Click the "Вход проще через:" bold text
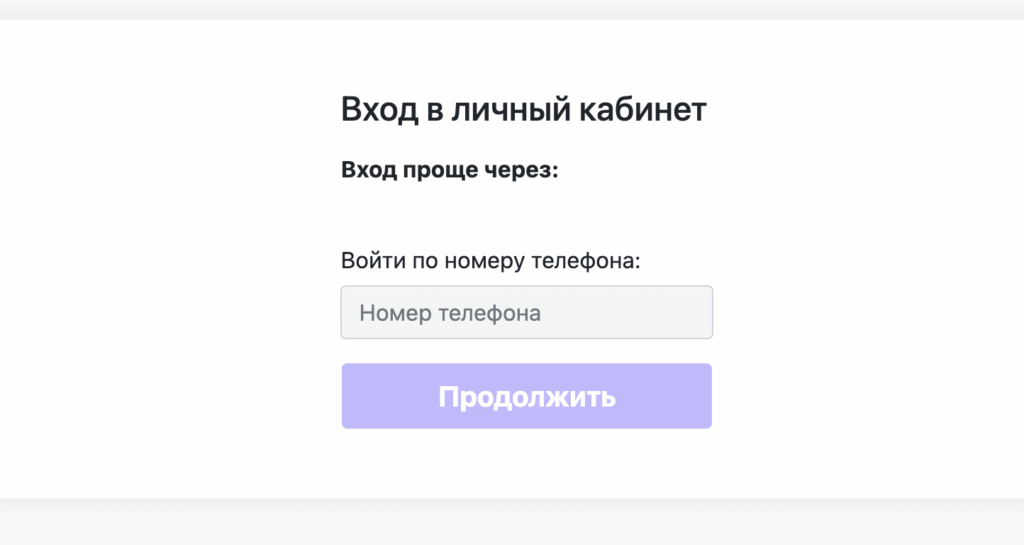Screen dimensions: 1024x545 [x=449, y=170]
